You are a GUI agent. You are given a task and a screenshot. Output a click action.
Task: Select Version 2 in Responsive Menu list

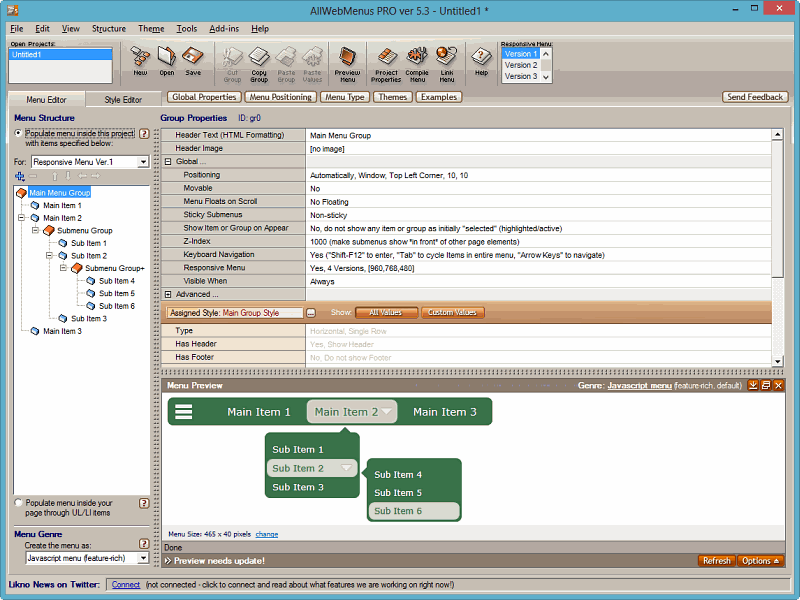pyautogui.click(x=520, y=65)
